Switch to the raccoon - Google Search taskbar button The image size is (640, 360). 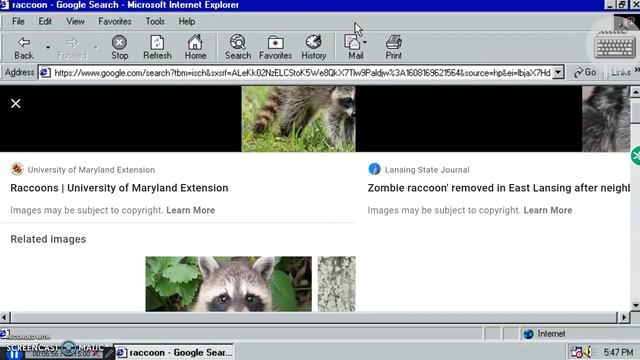174,352
